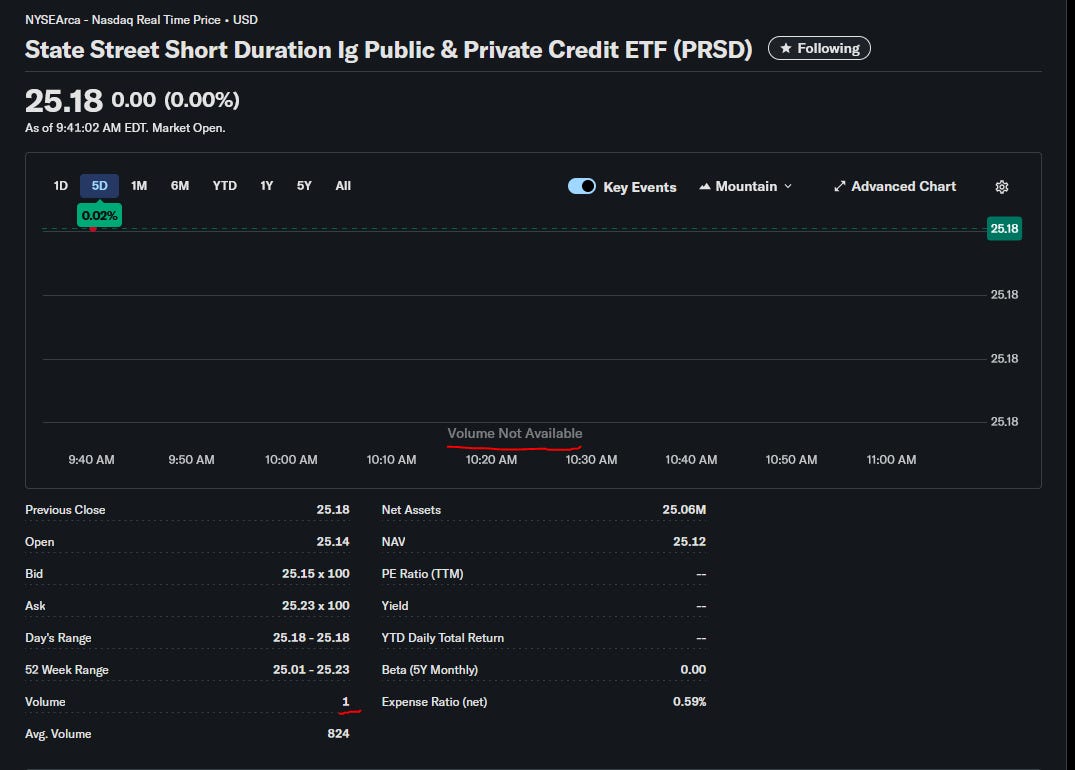Select the YTD range tab
Viewport: 1075px width, 770px height.
tap(224, 186)
